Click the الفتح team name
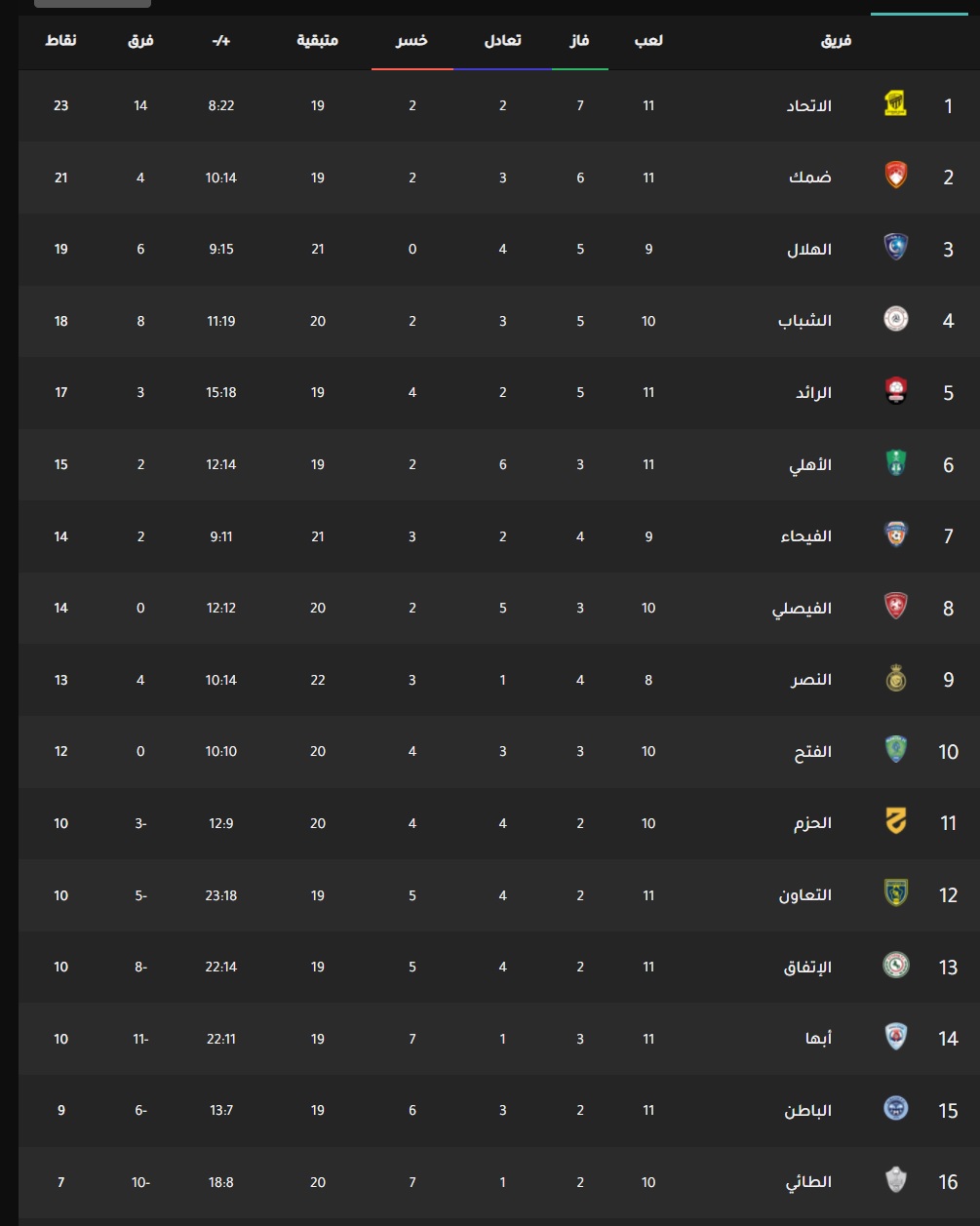Viewport: 980px width, 1226px height. [813, 752]
